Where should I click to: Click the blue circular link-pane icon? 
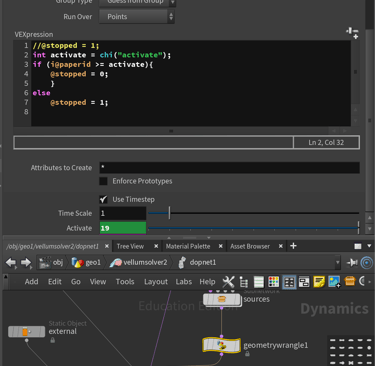(367, 263)
